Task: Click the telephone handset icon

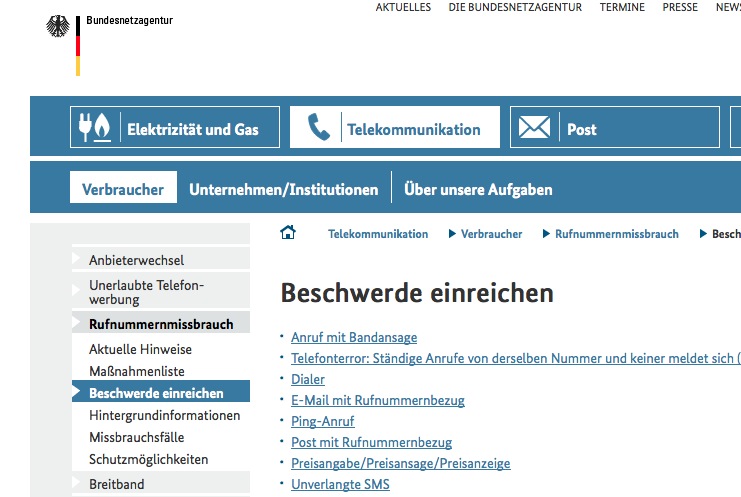Action: tap(318, 129)
